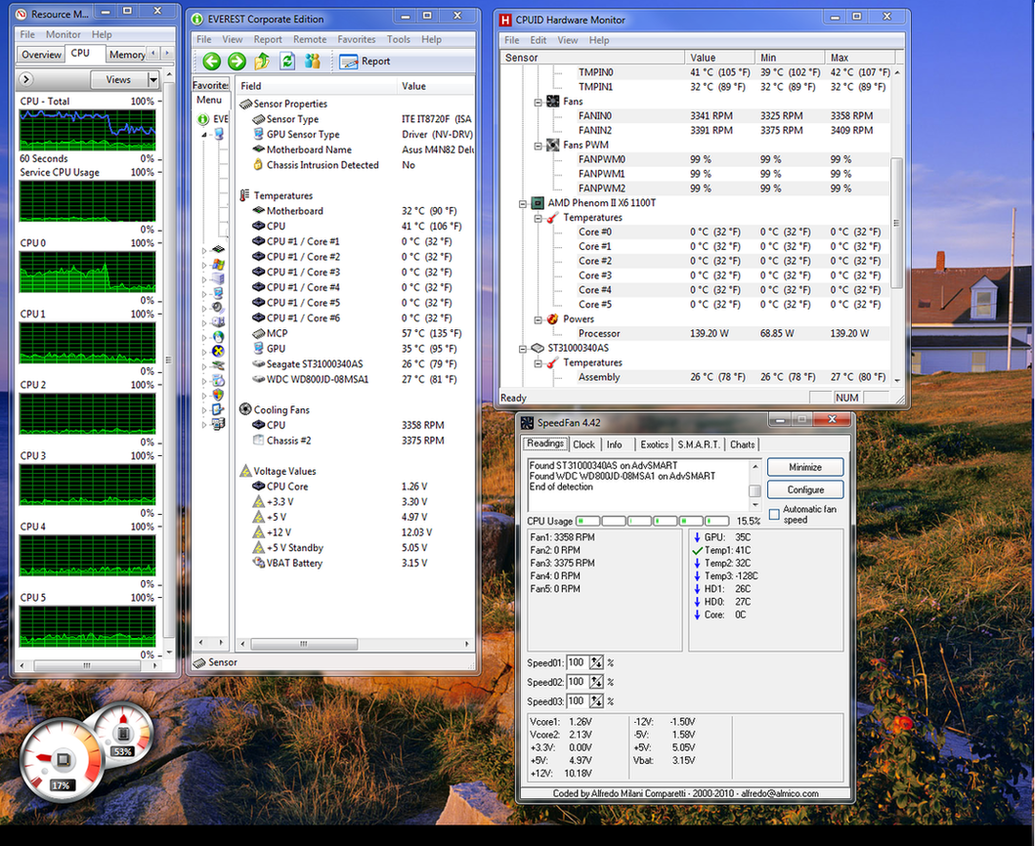Click the Speed01 spinner arrows in SpeedFan
This screenshot has width=1035, height=846.
tap(597, 663)
